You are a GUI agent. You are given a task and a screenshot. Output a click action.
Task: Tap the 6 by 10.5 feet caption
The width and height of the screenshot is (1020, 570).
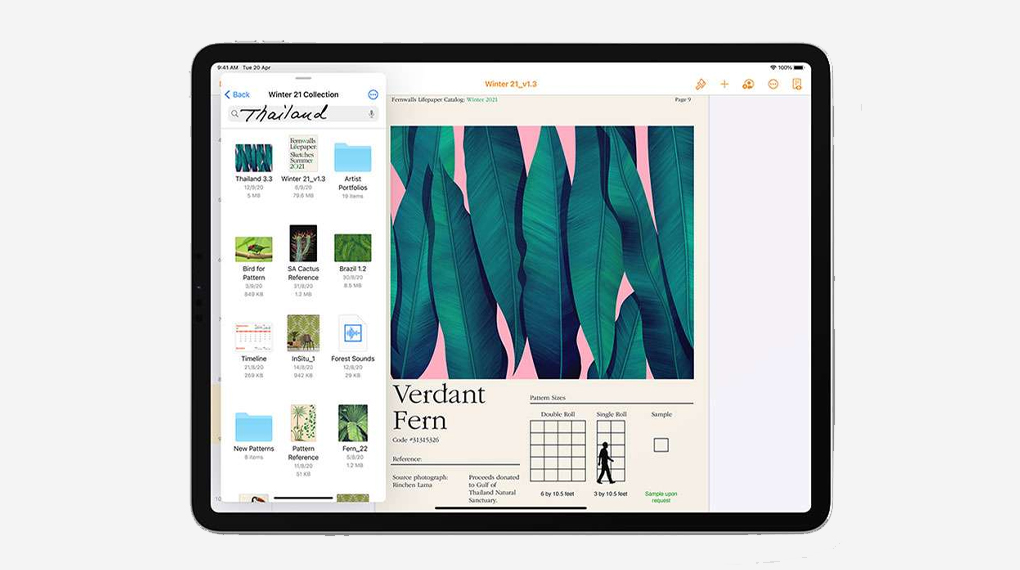(557, 494)
